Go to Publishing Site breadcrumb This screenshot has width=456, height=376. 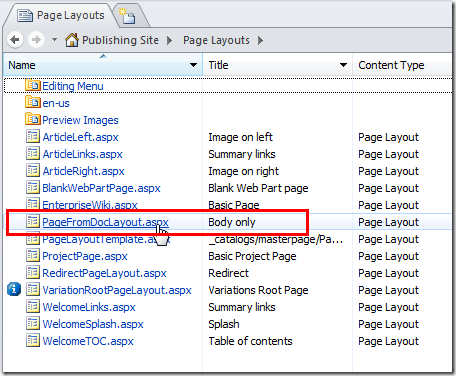point(120,40)
